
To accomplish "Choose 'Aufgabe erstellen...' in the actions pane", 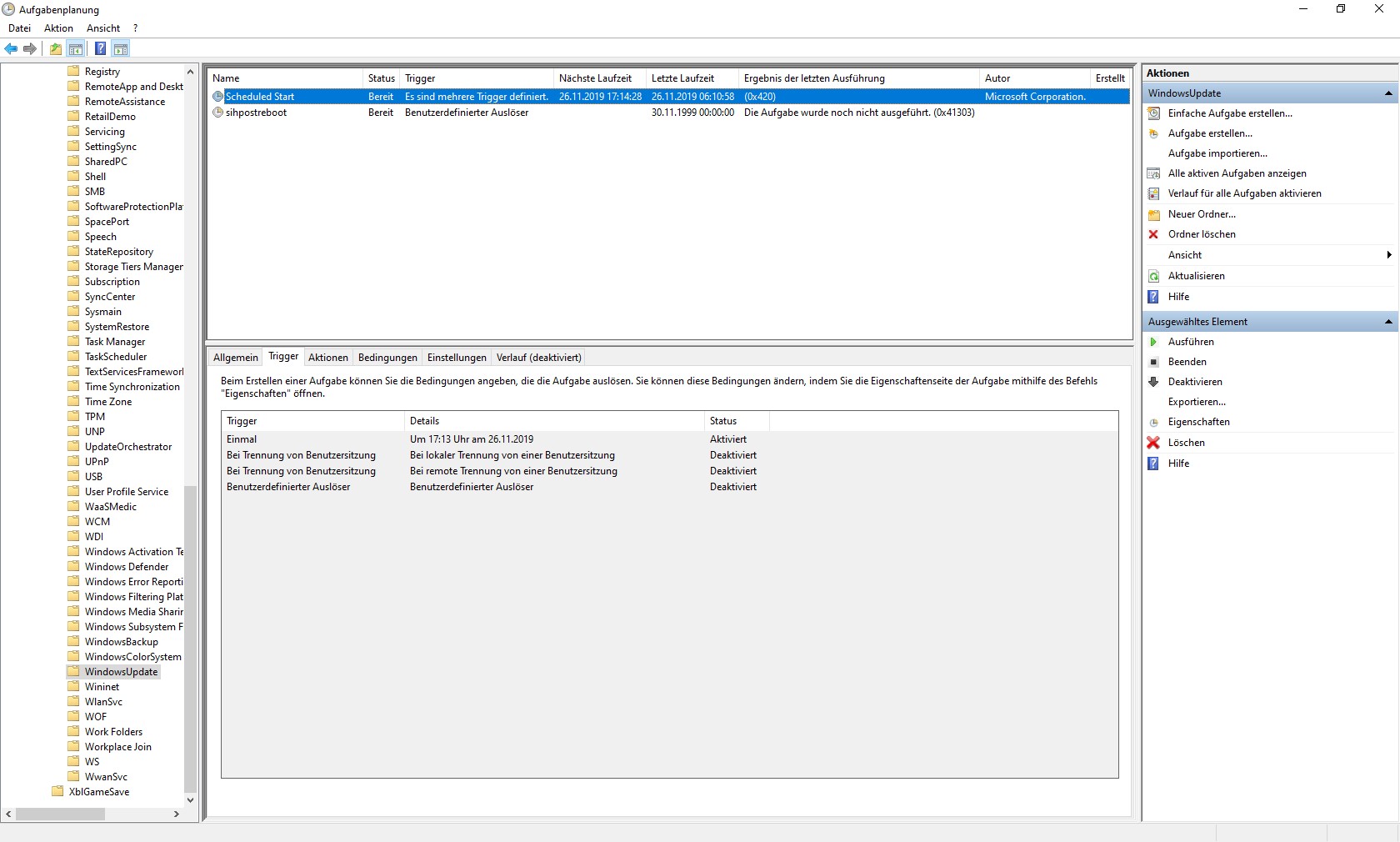I will click(1210, 133).
